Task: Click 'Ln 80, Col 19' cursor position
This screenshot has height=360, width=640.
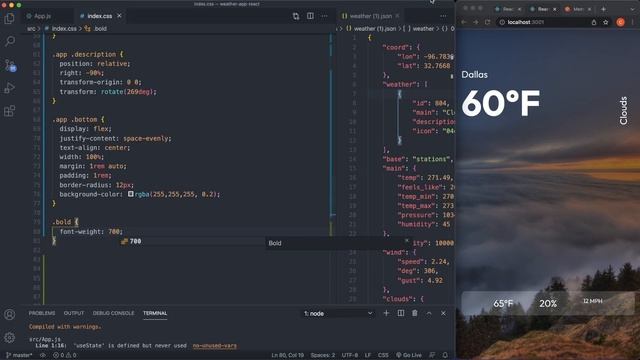Action: point(288,355)
